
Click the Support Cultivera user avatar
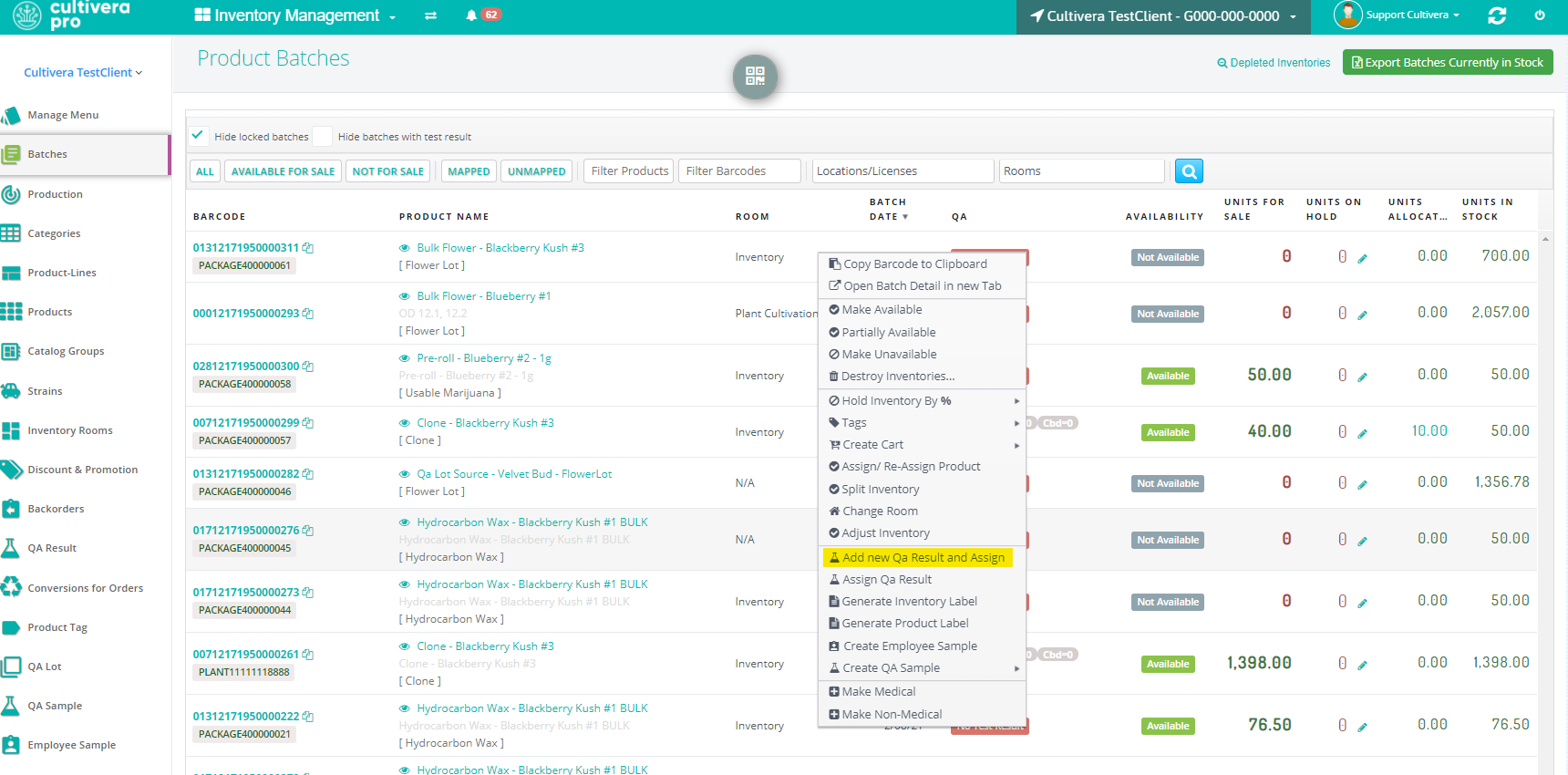[x=1347, y=15]
